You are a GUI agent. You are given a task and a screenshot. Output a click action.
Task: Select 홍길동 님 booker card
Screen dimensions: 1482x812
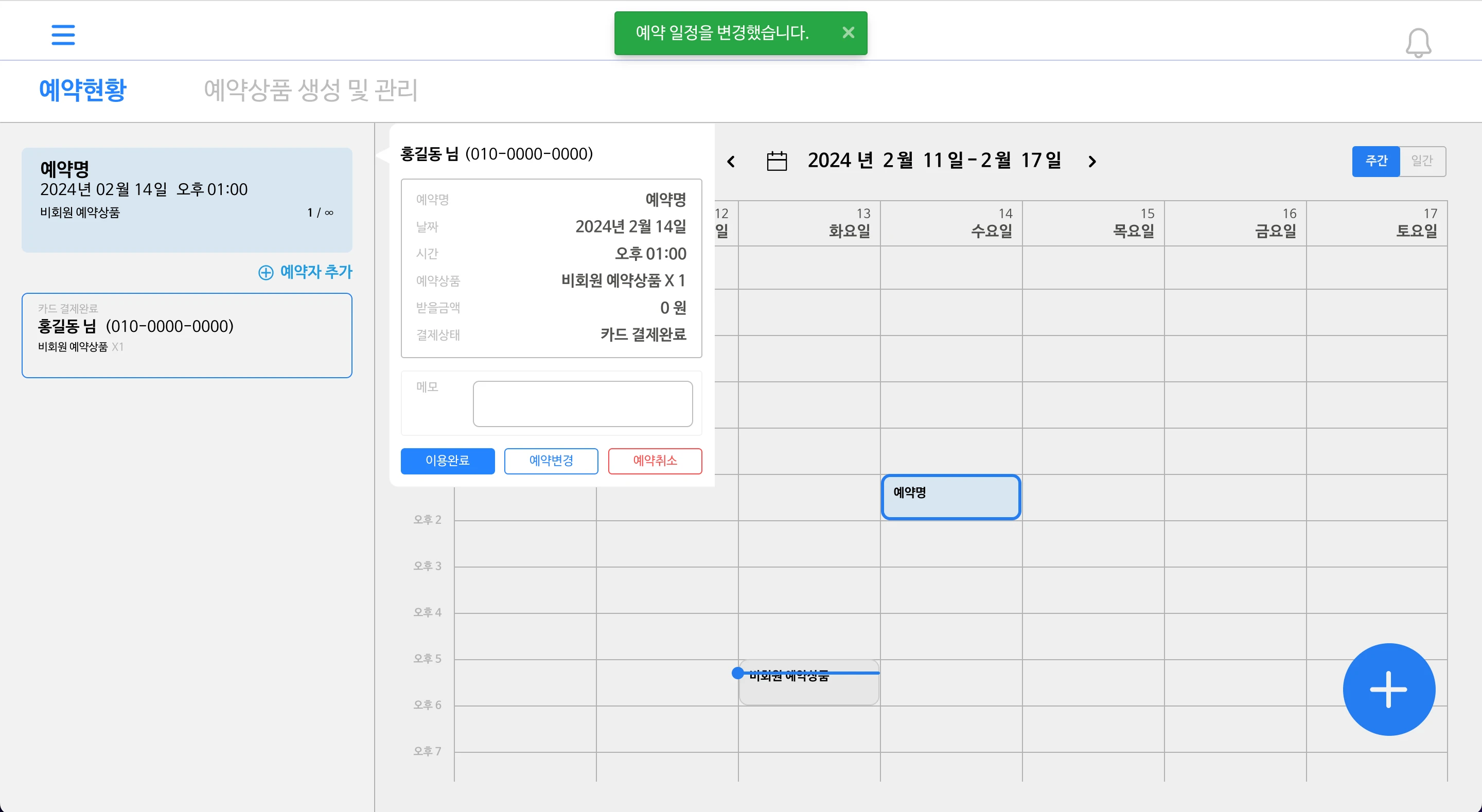[187, 336]
